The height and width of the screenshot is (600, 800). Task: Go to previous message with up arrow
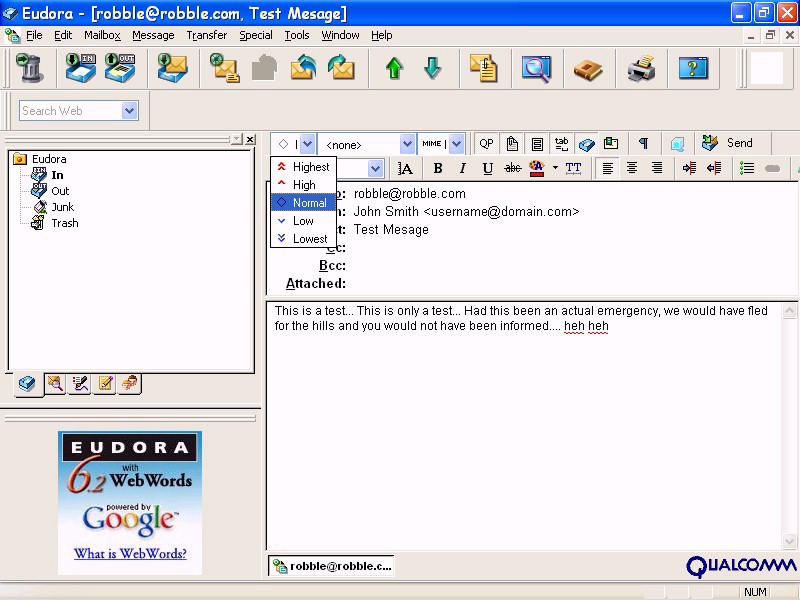point(394,68)
